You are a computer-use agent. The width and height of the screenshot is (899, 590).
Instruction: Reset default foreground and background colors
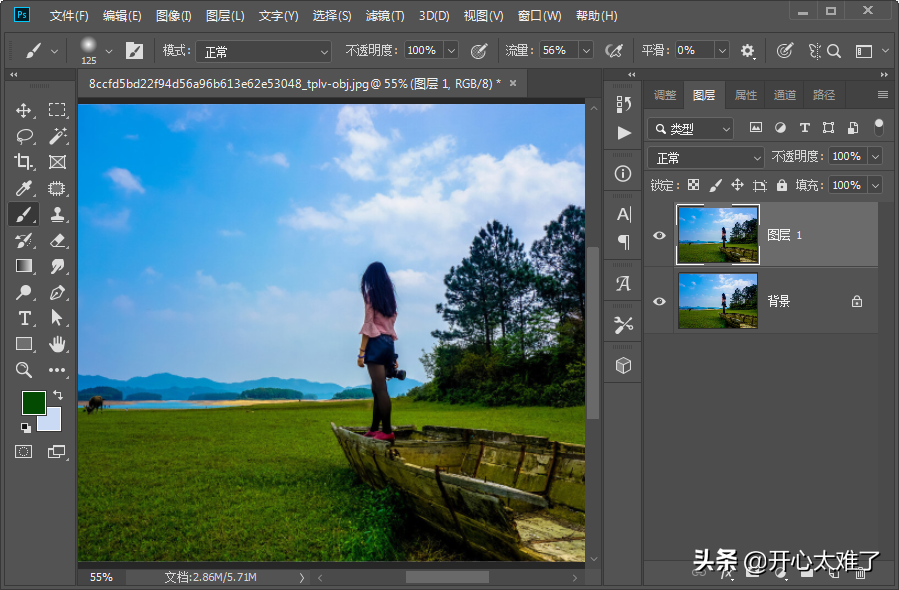point(26,427)
